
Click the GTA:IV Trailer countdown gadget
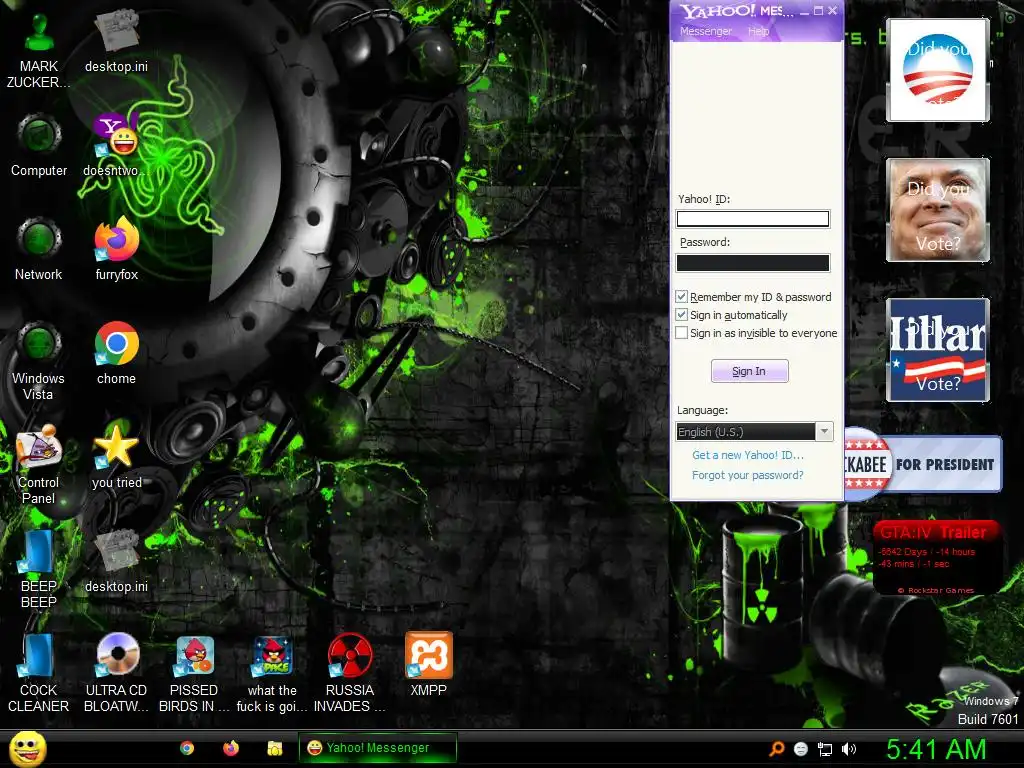click(x=937, y=557)
